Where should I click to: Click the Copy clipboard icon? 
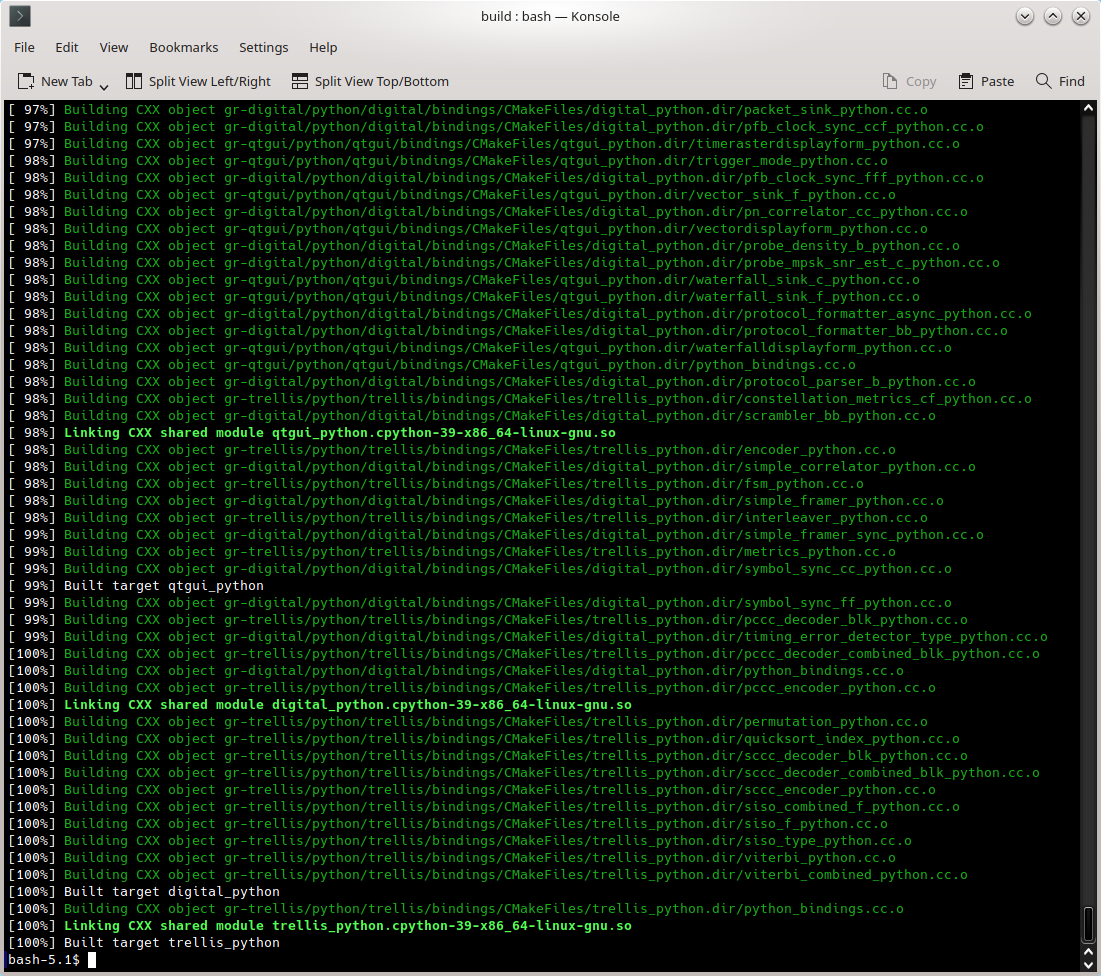(x=890, y=82)
